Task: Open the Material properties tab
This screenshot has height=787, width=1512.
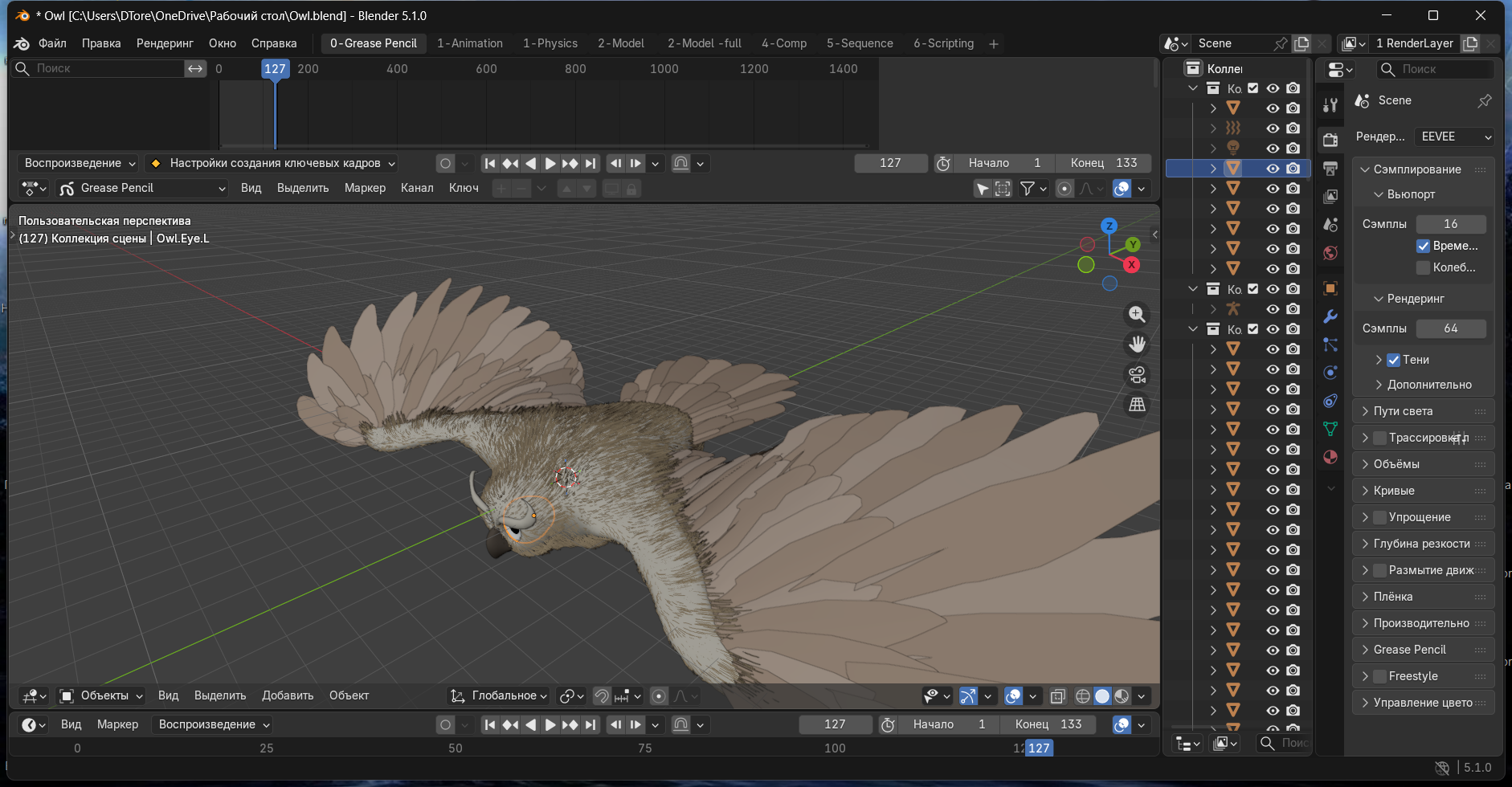Action: (x=1330, y=457)
